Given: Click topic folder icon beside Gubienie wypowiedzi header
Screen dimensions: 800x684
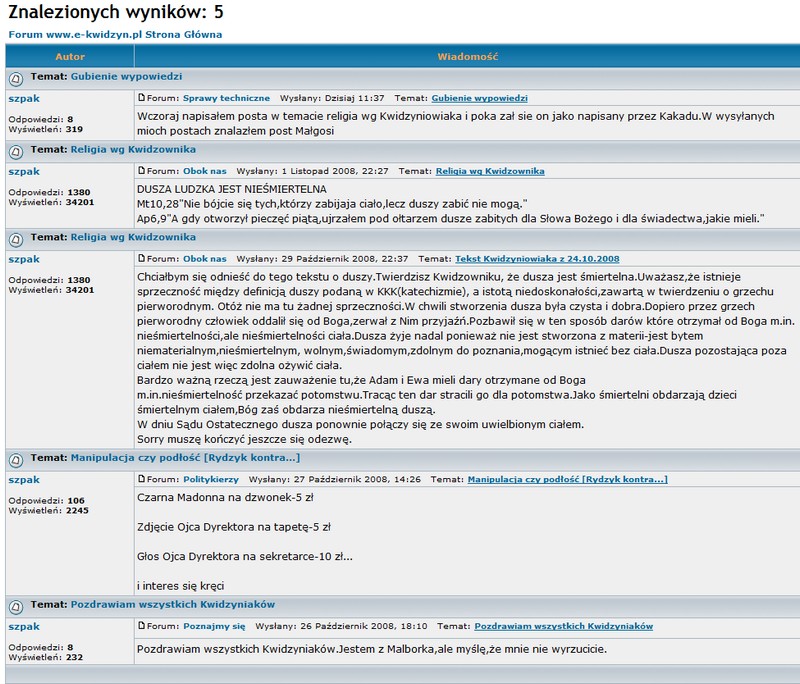Looking at the screenshot, I should pyautogui.click(x=16, y=77).
